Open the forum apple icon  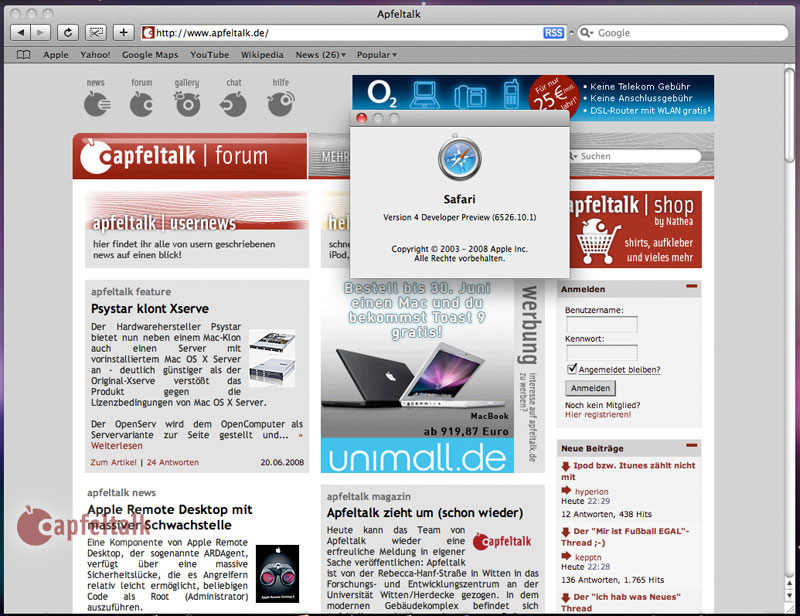(141, 104)
